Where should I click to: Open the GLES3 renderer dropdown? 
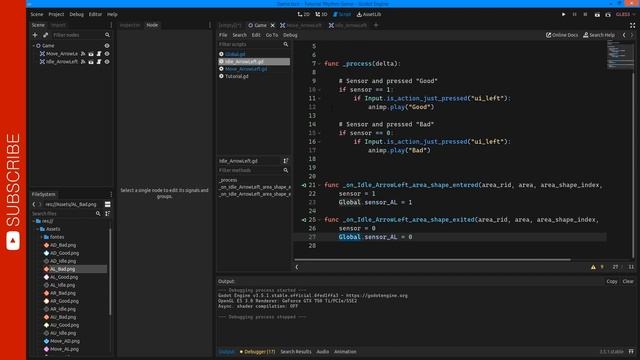[x=625, y=14]
